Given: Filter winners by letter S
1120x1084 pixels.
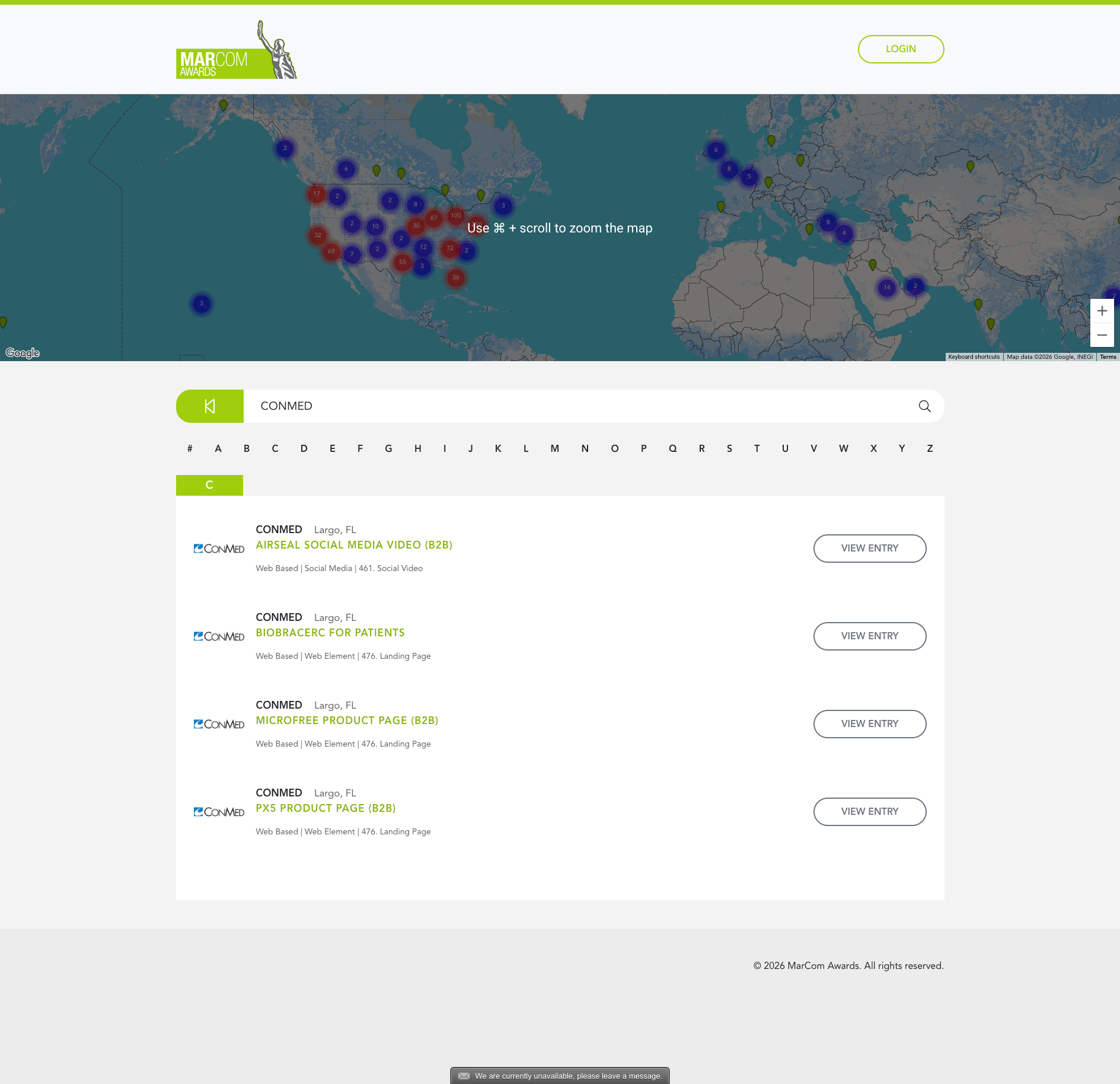Looking at the screenshot, I should point(729,449).
